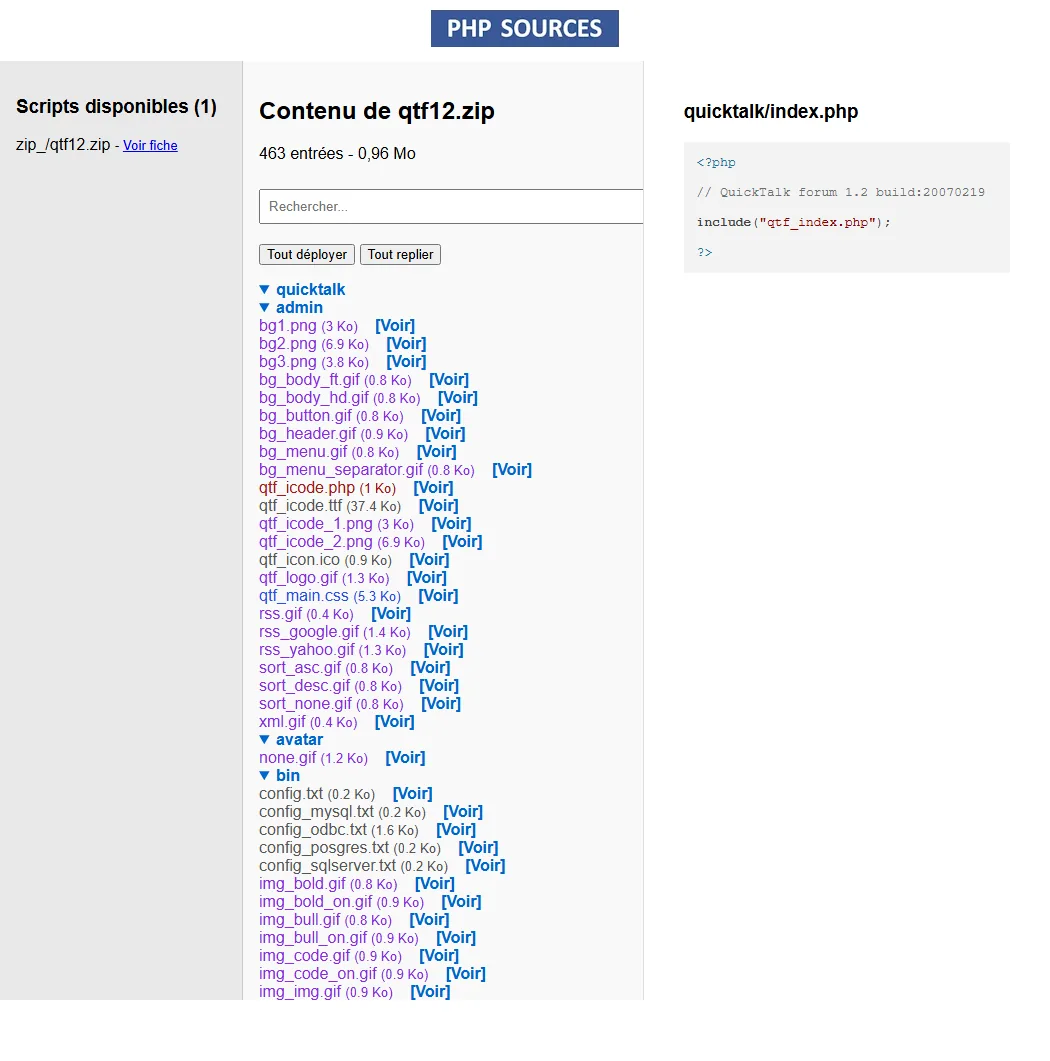Collapse the bin folder

click(x=280, y=775)
